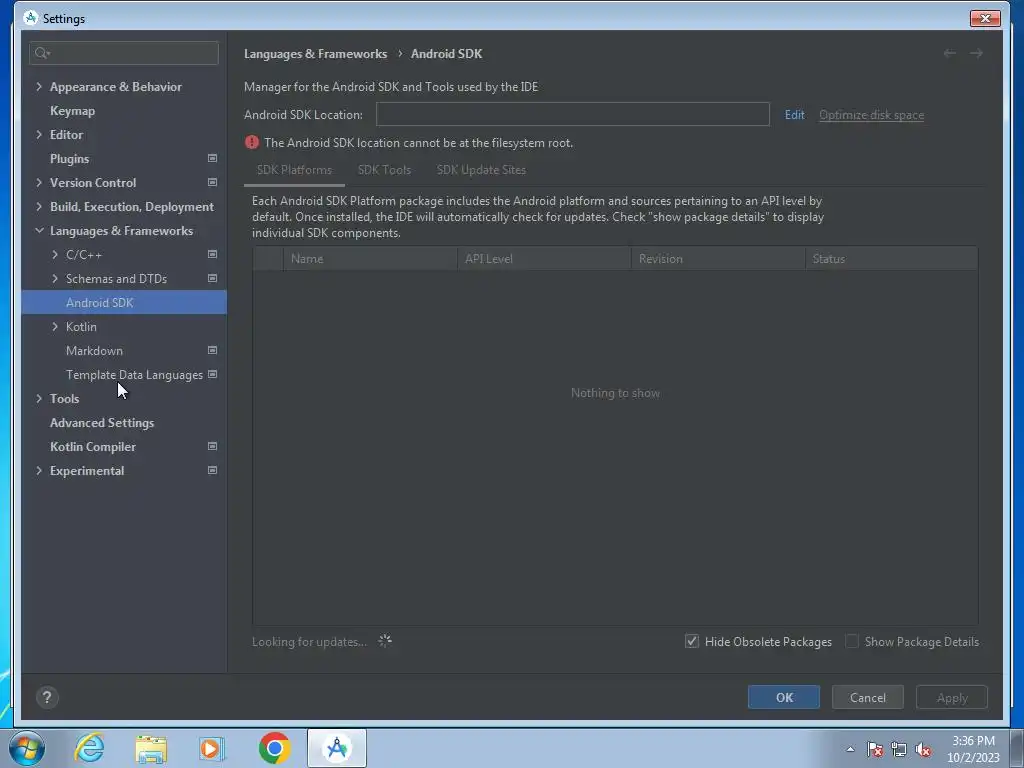Show hidden tray icons arrow
Viewport: 1024px width, 768px height.
tap(850, 750)
